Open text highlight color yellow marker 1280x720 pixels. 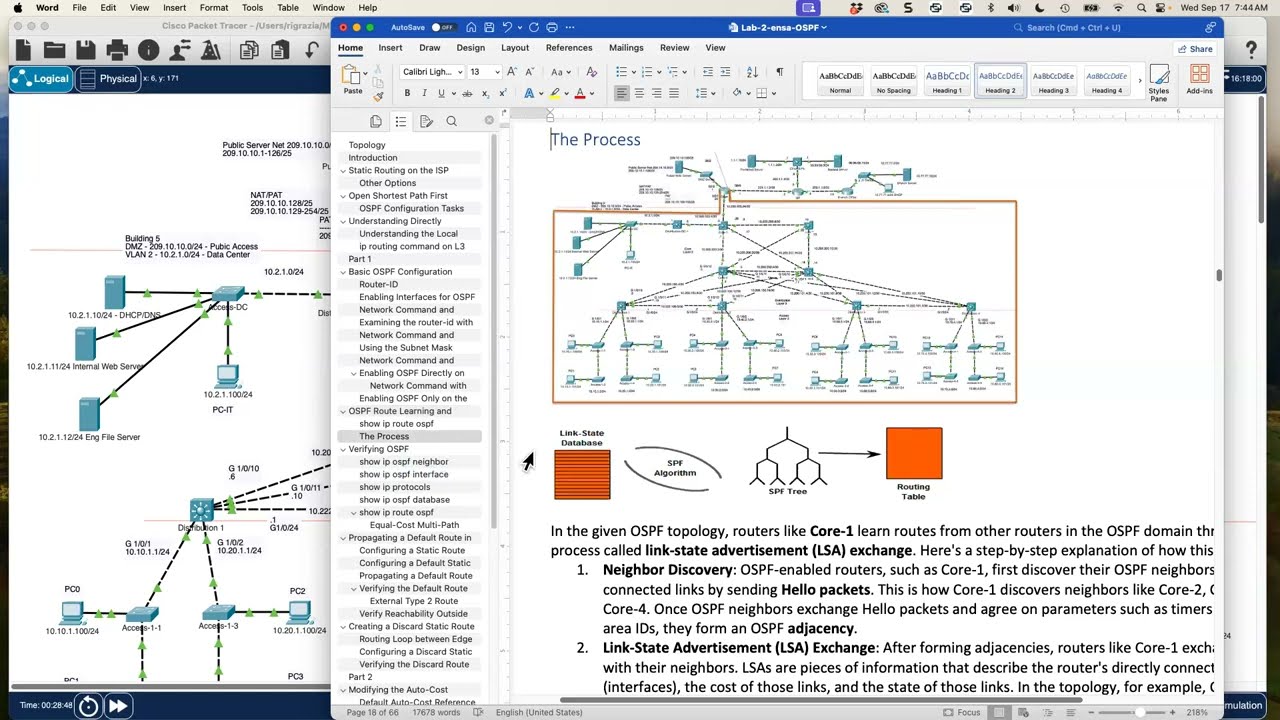pyautogui.click(x=553, y=93)
